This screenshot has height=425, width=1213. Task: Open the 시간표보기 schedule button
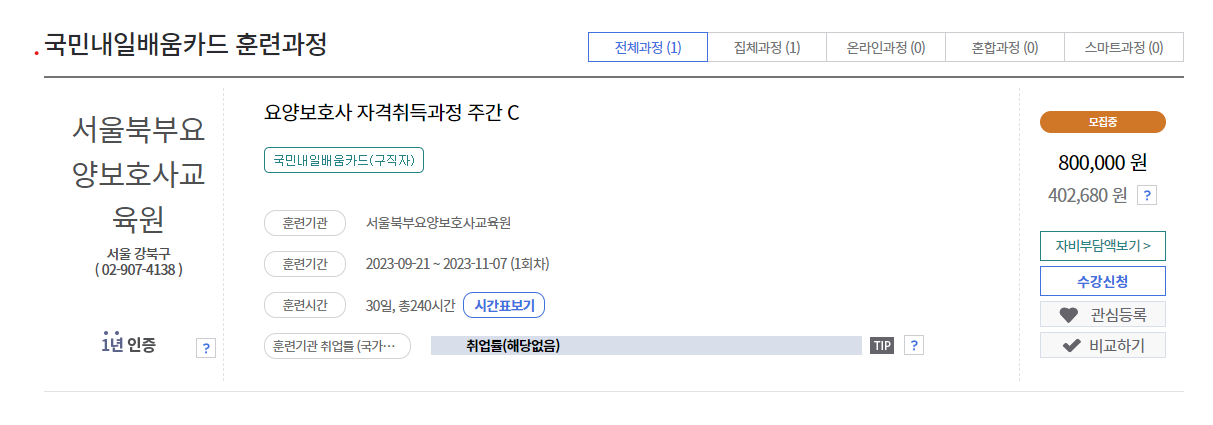click(x=504, y=305)
